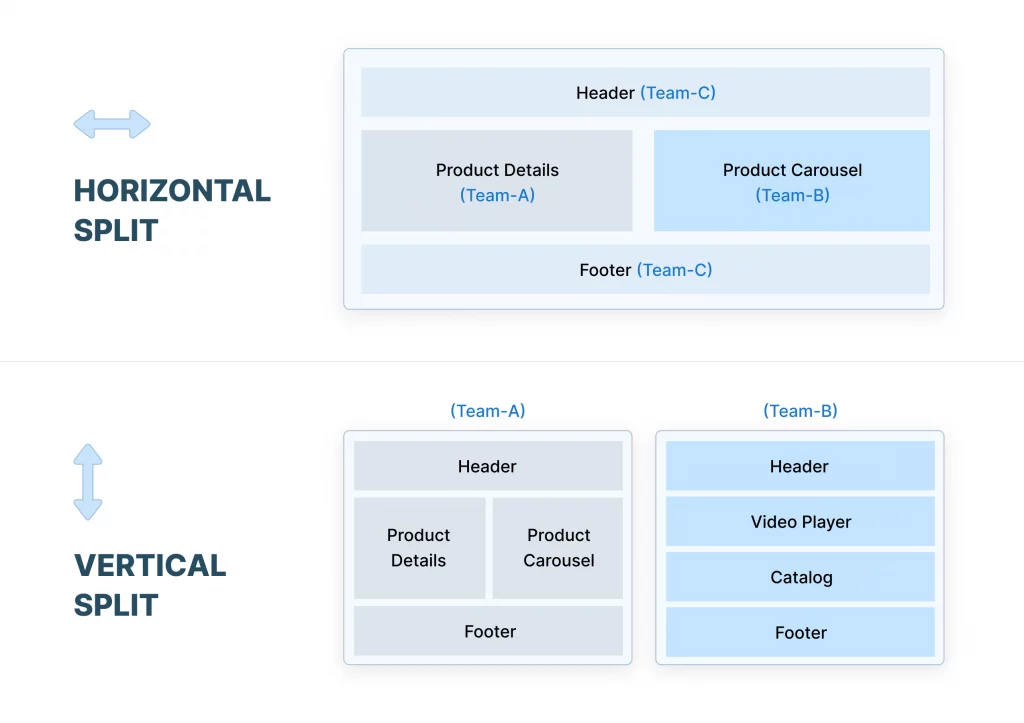Click the Product Carousel (Team-B) box
This screenshot has height=723, width=1024.
click(792, 180)
